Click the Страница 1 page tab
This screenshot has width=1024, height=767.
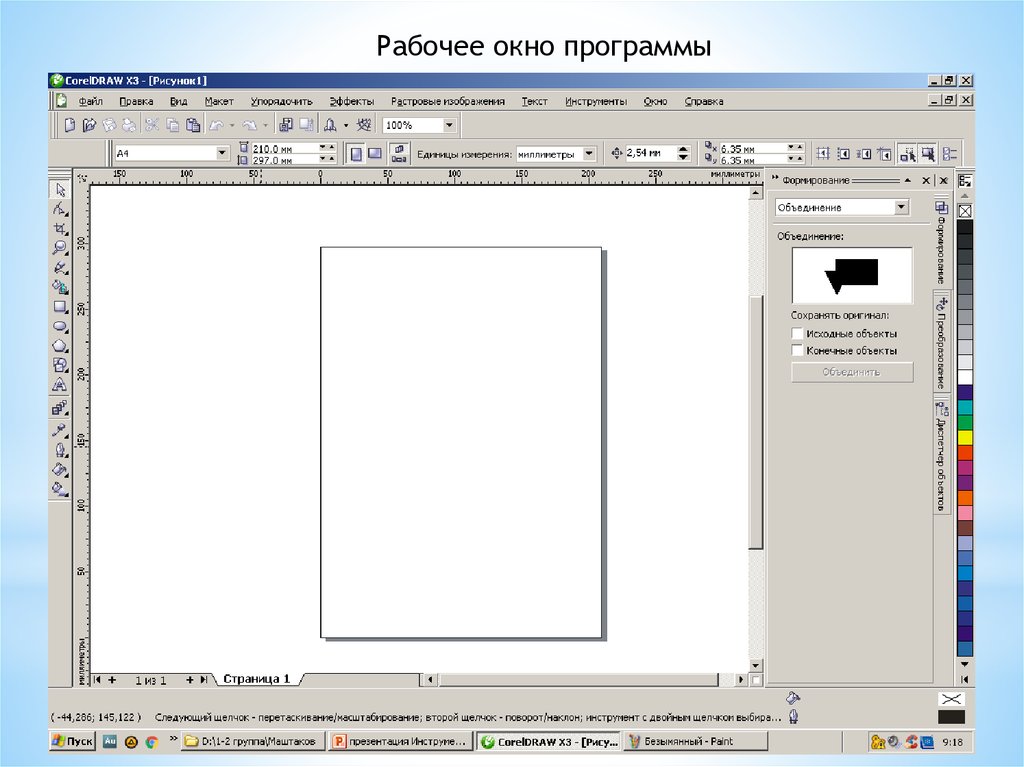256,679
